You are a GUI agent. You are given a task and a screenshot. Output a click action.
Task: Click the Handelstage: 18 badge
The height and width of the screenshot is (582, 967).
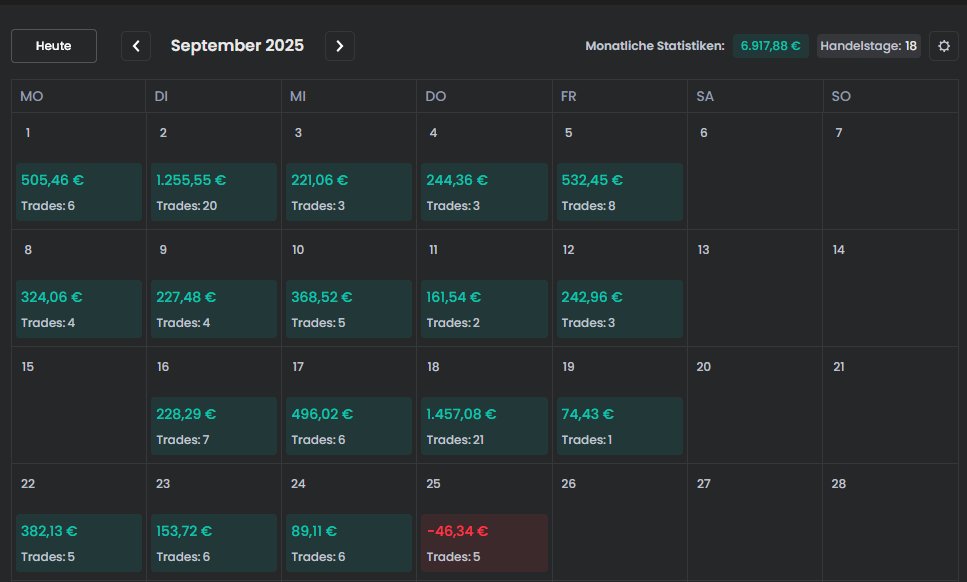point(868,46)
